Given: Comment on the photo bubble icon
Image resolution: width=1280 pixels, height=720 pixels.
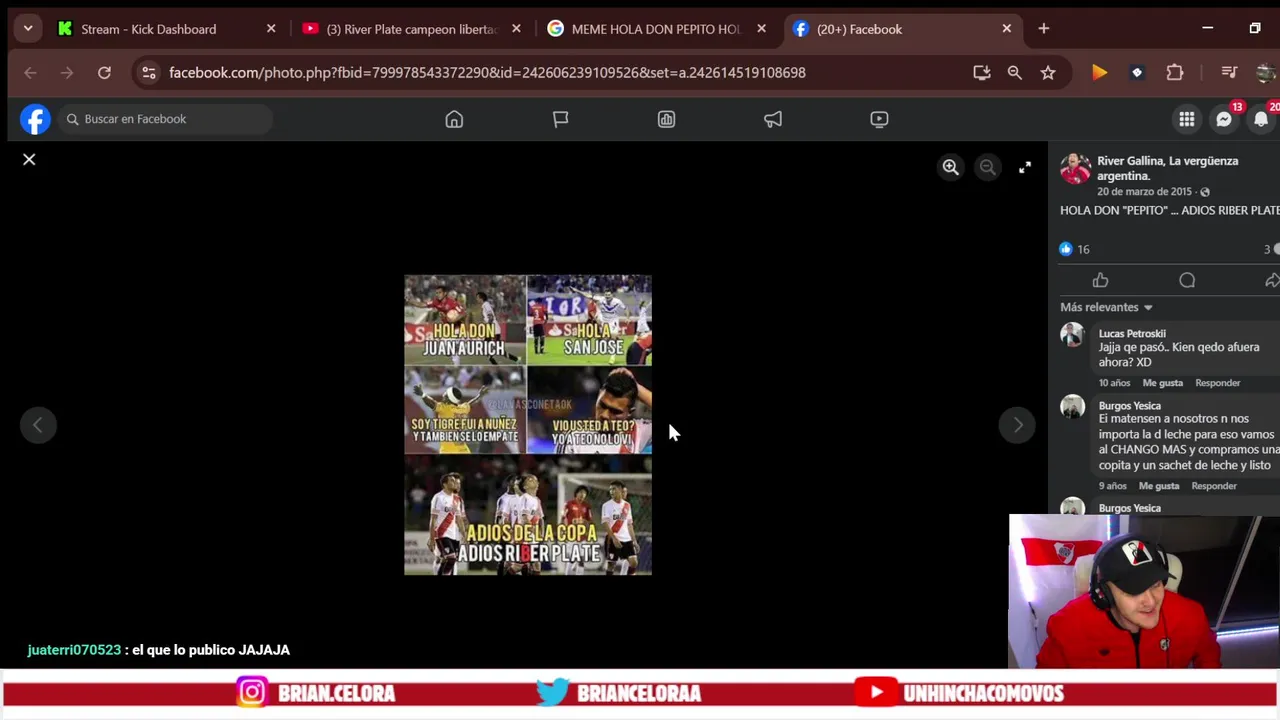Looking at the screenshot, I should [1187, 280].
